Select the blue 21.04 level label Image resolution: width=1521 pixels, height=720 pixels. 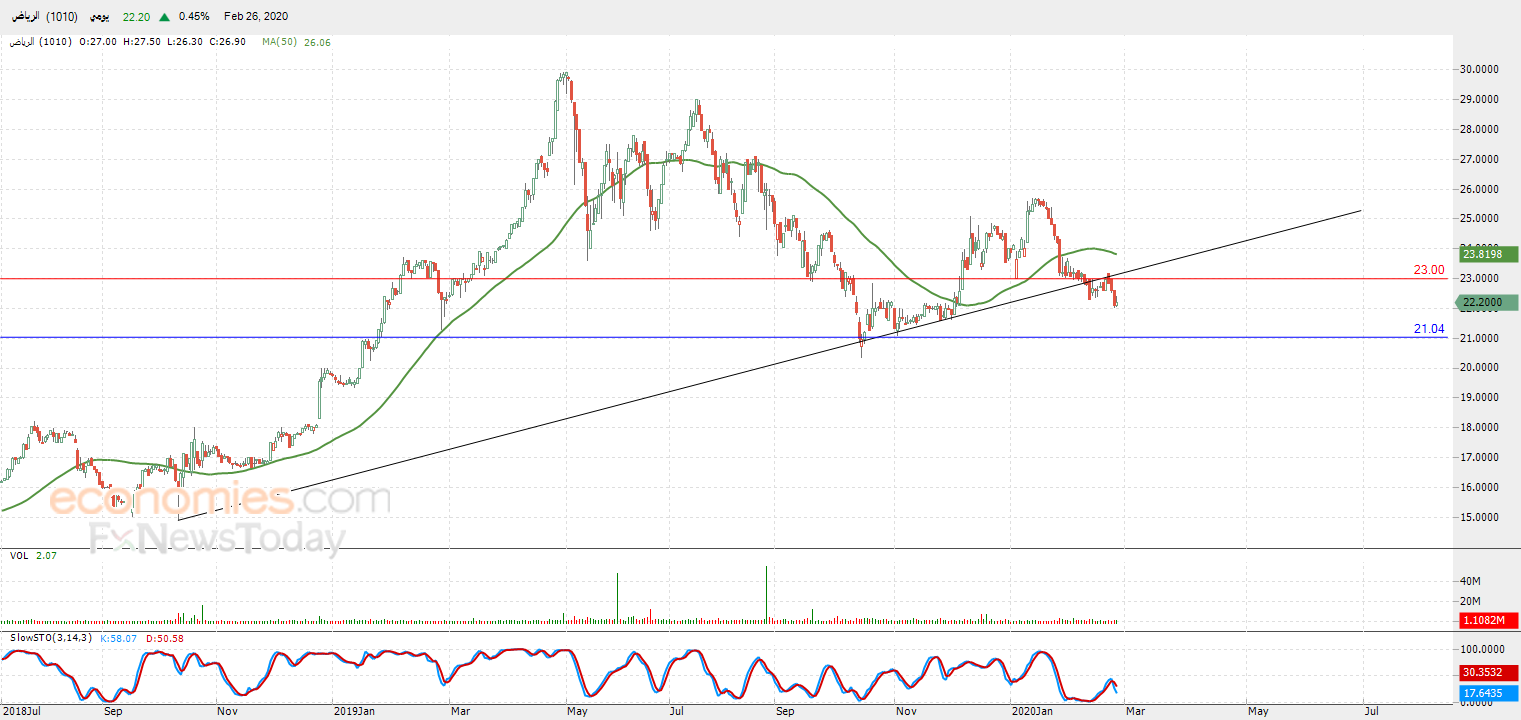[1429, 329]
